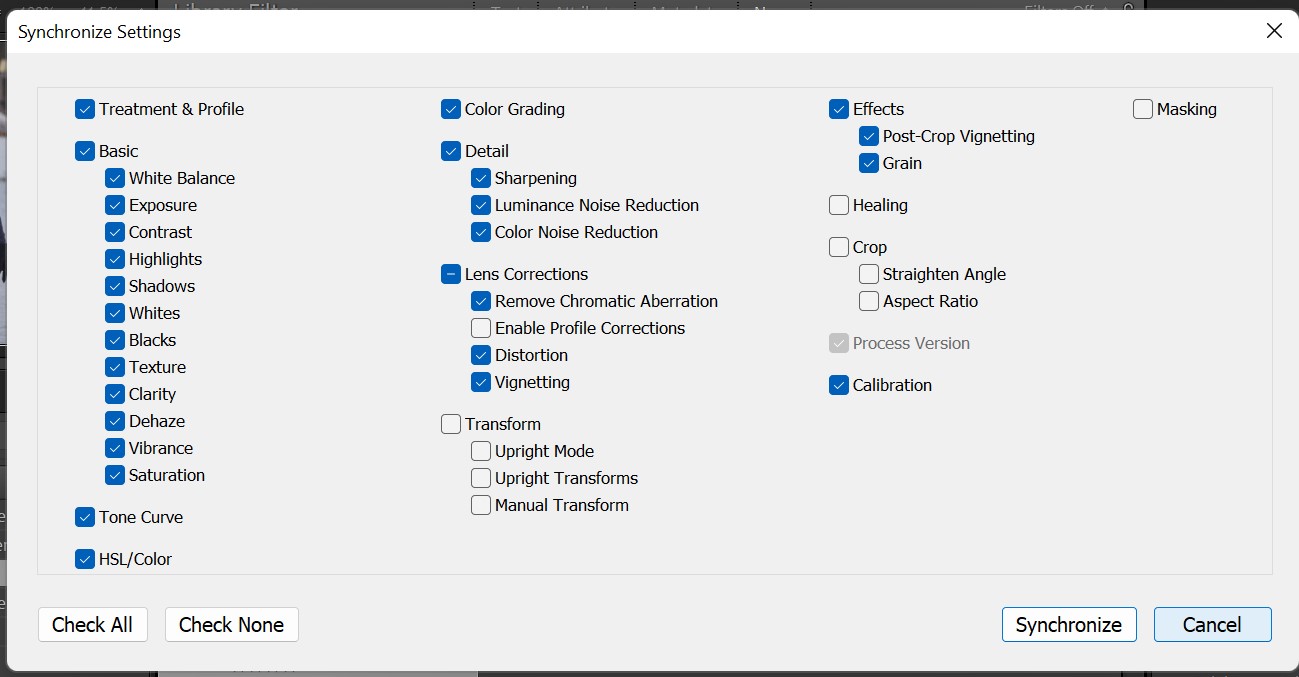The width and height of the screenshot is (1299, 677).
Task: Uncheck the Calibration checkbox
Action: coord(839,385)
